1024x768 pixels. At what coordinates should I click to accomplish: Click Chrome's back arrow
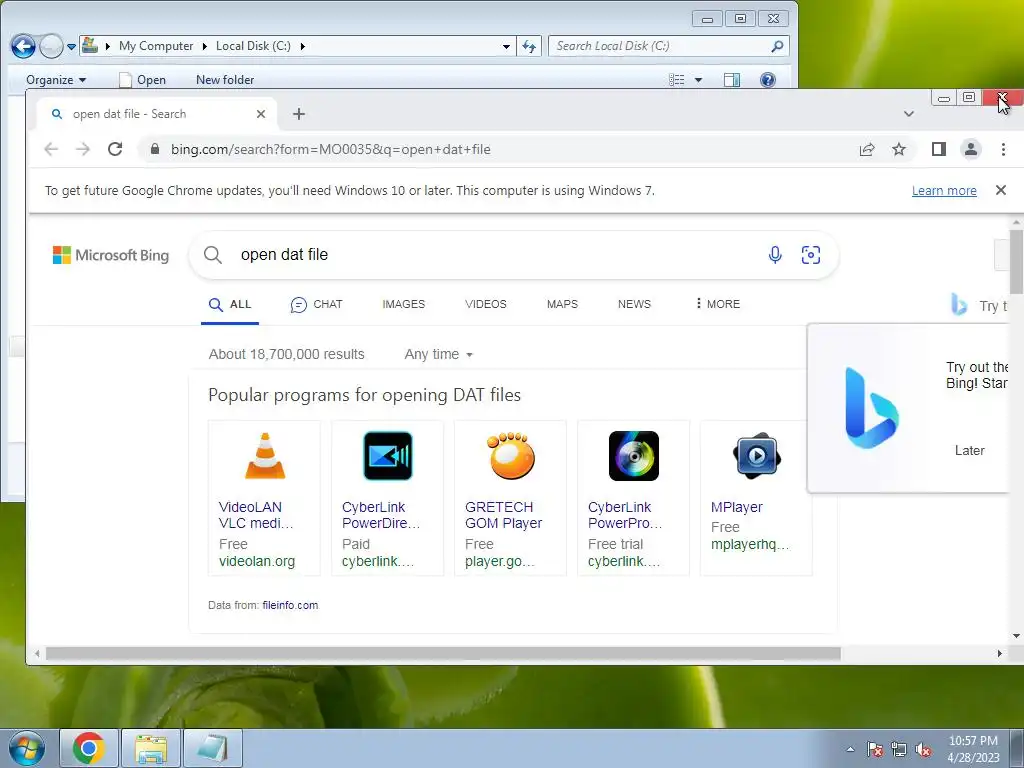[x=51, y=149]
